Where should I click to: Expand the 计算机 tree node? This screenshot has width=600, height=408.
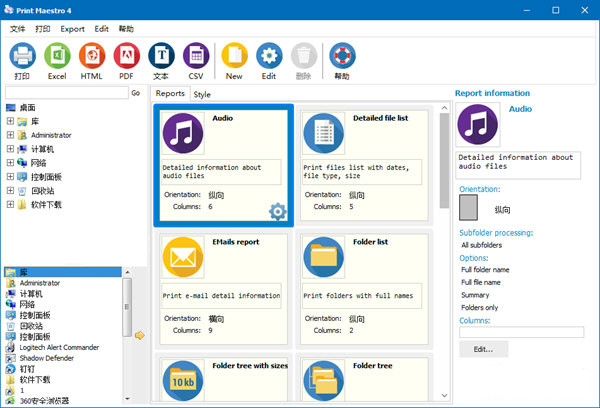(10, 149)
